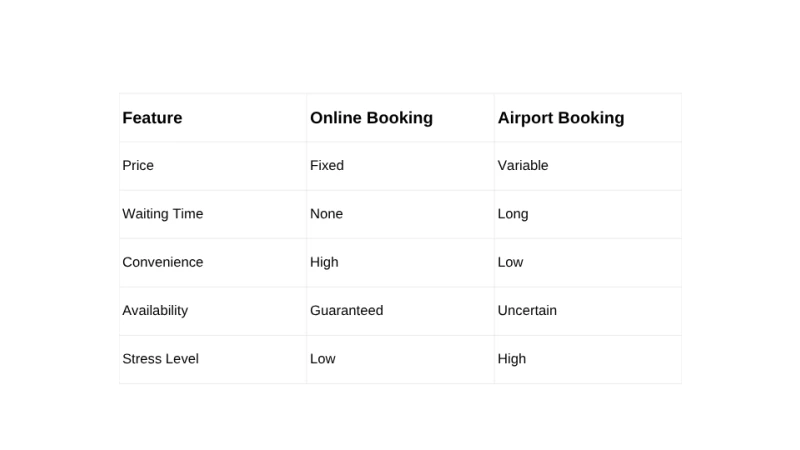This screenshot has height=450, width=800.
Task: Select the Long waiting time cell
Action: (513, 214)
